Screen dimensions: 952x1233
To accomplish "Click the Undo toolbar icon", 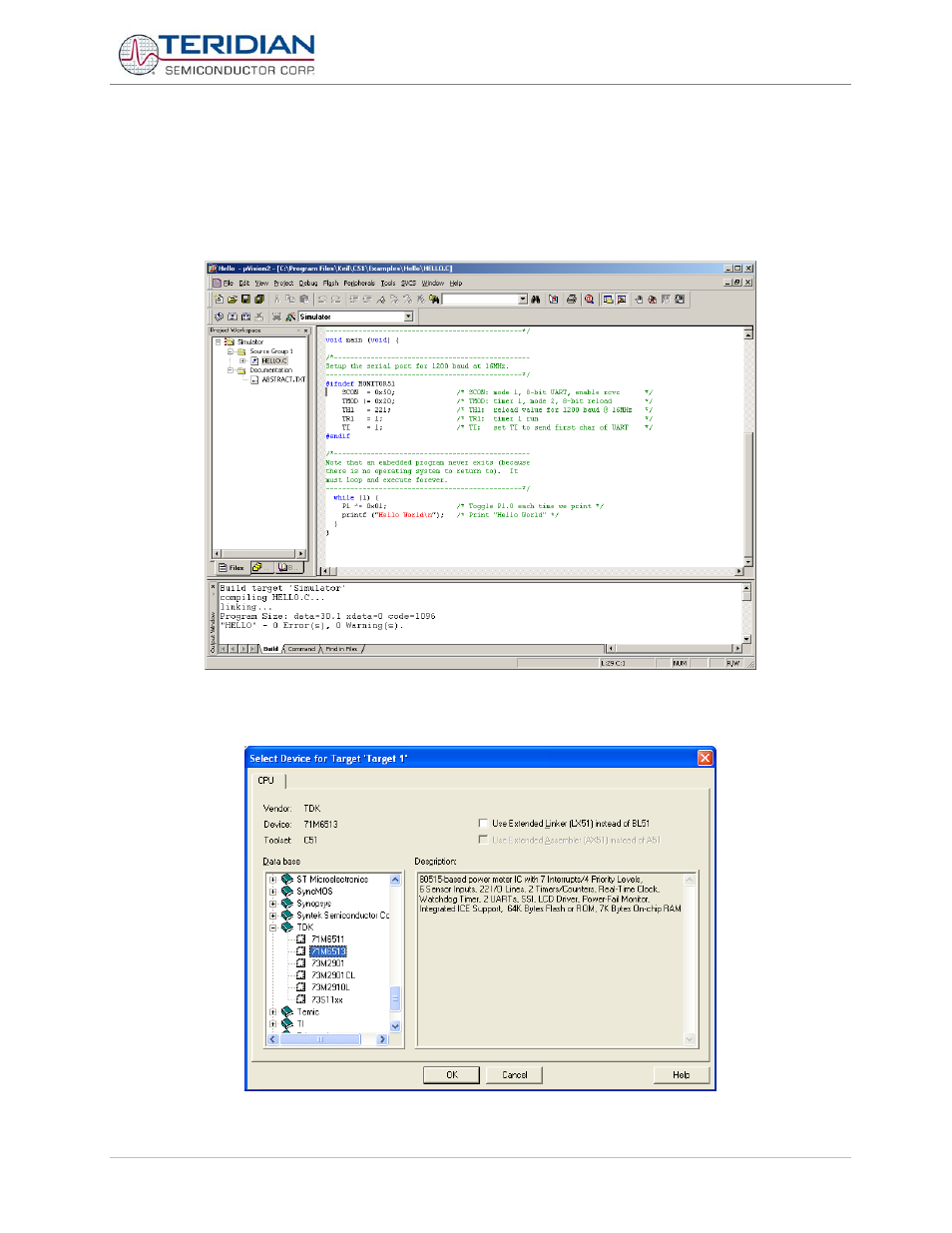I will pyautogui.click(x=322, y=300).
